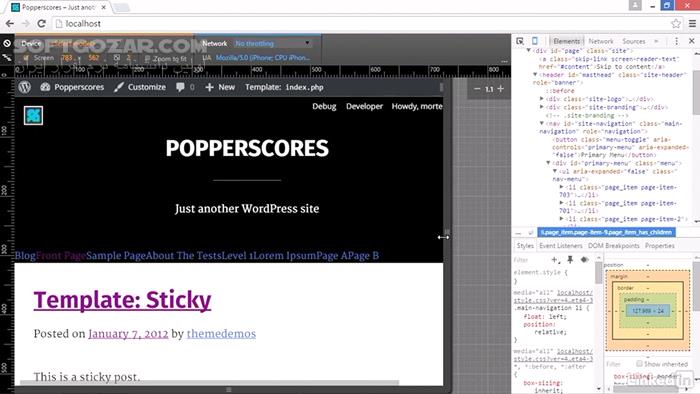Click the POPPERSCORES site title
Image resolution: width=700 pixels, height=394 pixels.
pos(247,148)
